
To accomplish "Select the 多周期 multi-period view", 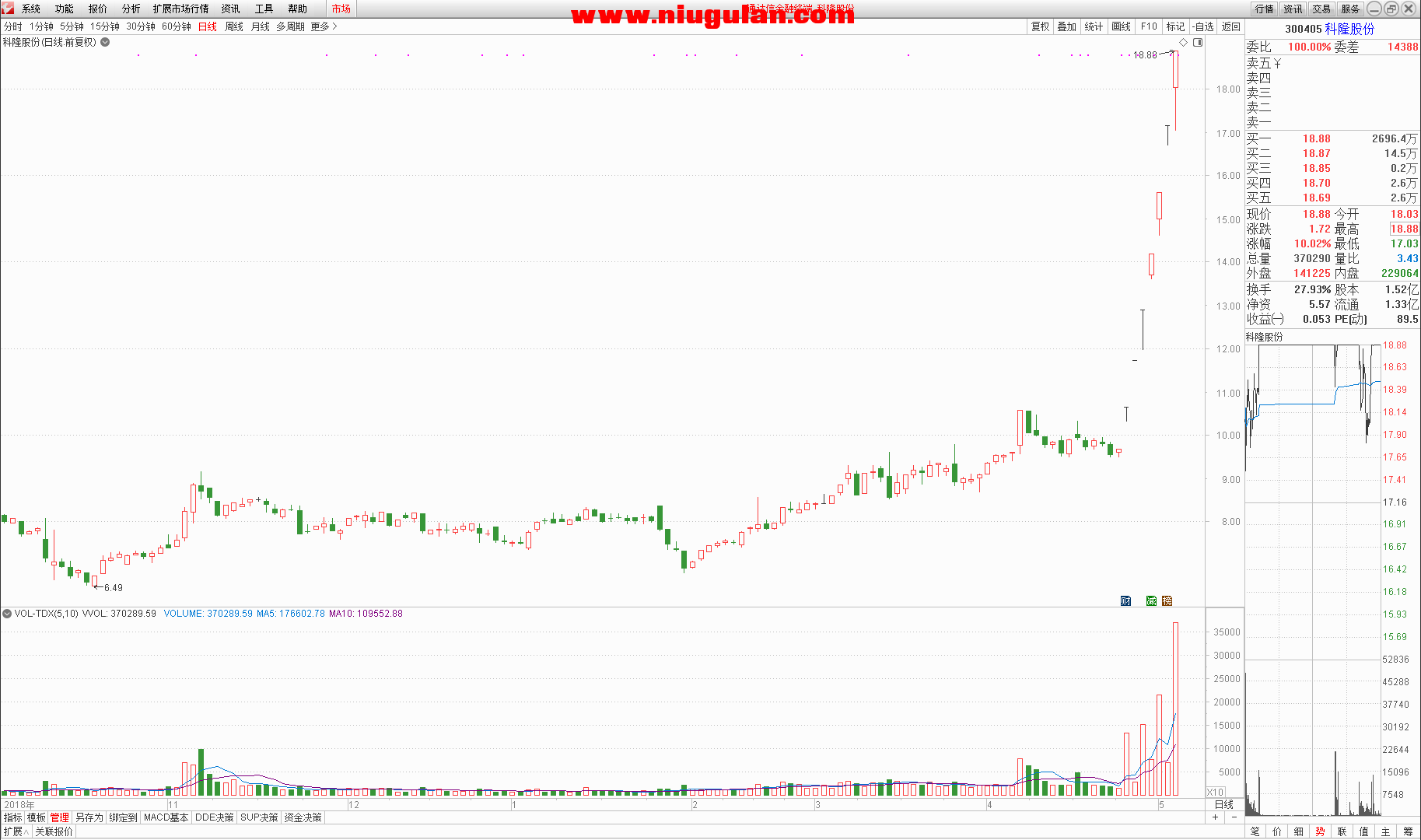I will (x=290, y=26).
